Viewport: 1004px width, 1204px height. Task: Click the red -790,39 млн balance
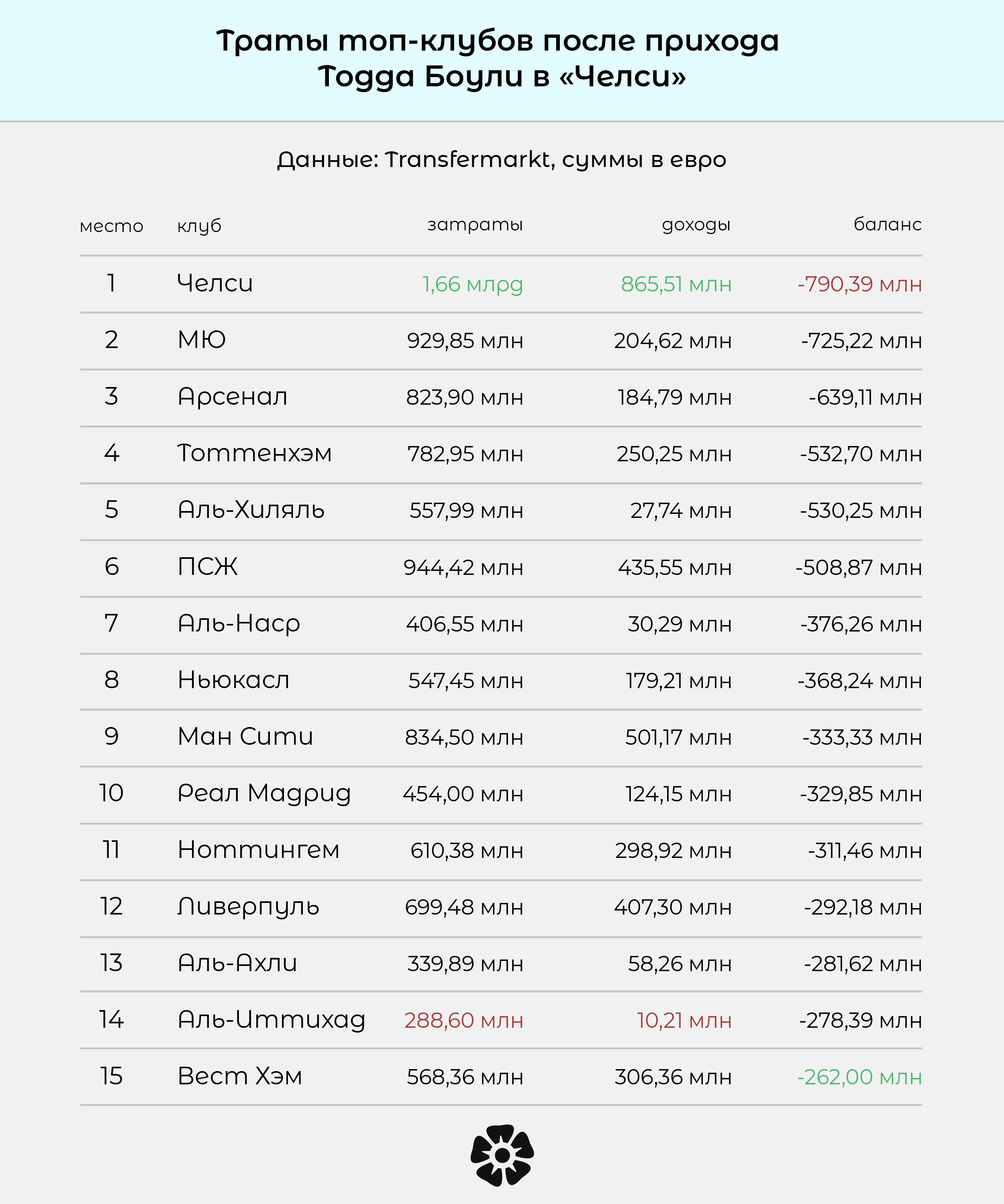[x=859, y=284]
